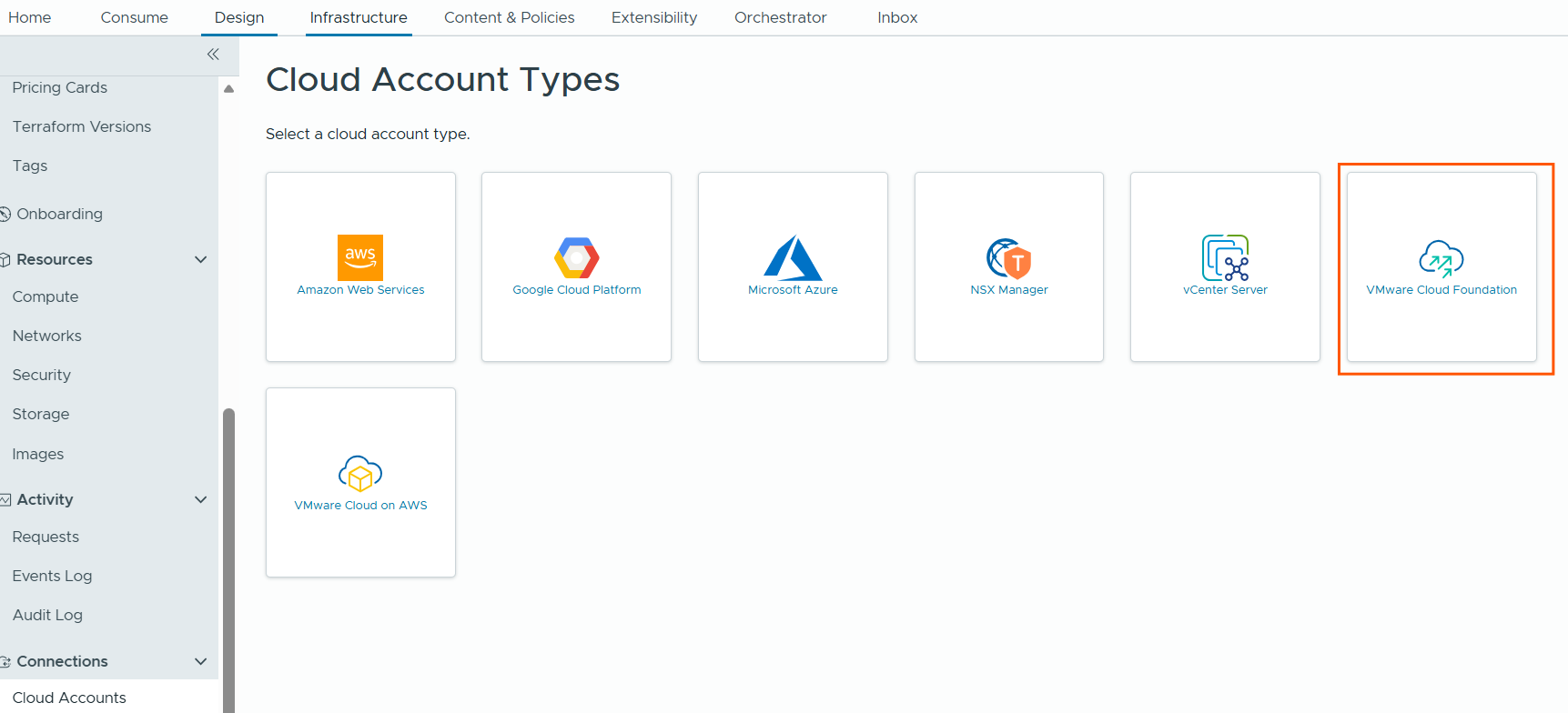
Task: Pick the Microsoft Azure logo
Action: click(x=793, y=257)
